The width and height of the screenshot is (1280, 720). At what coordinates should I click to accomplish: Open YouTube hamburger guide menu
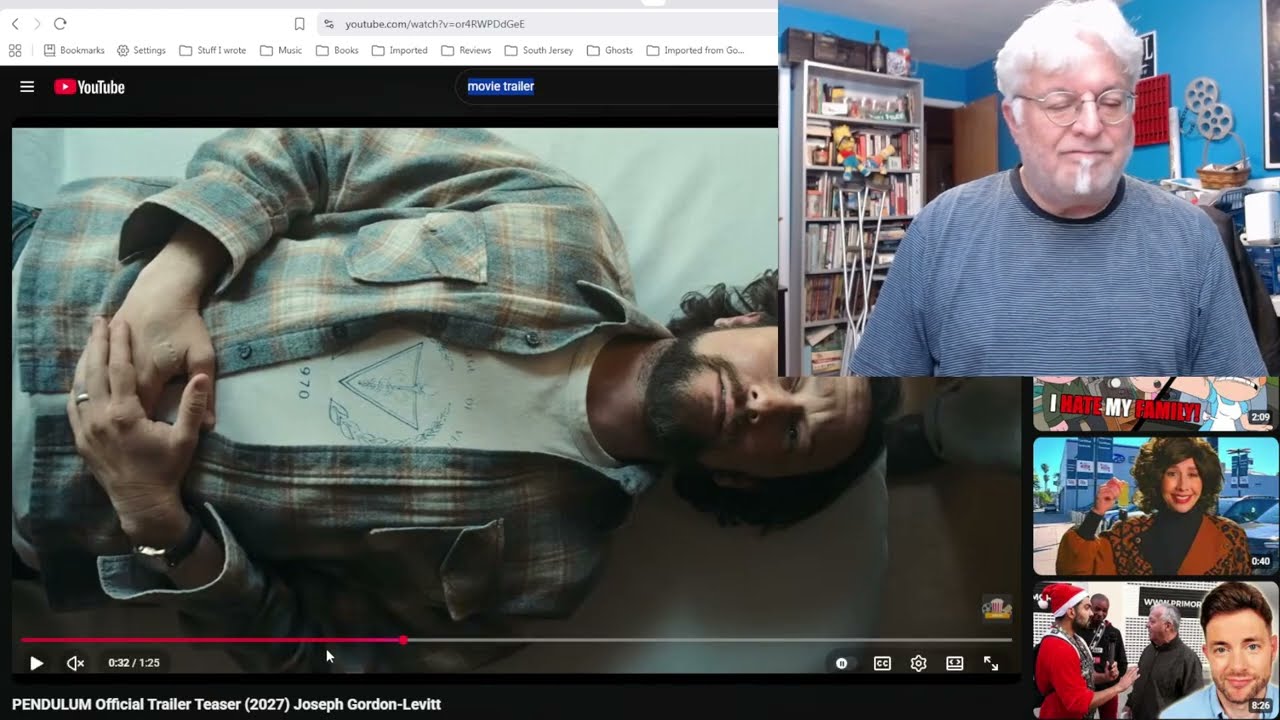(27, 87)
